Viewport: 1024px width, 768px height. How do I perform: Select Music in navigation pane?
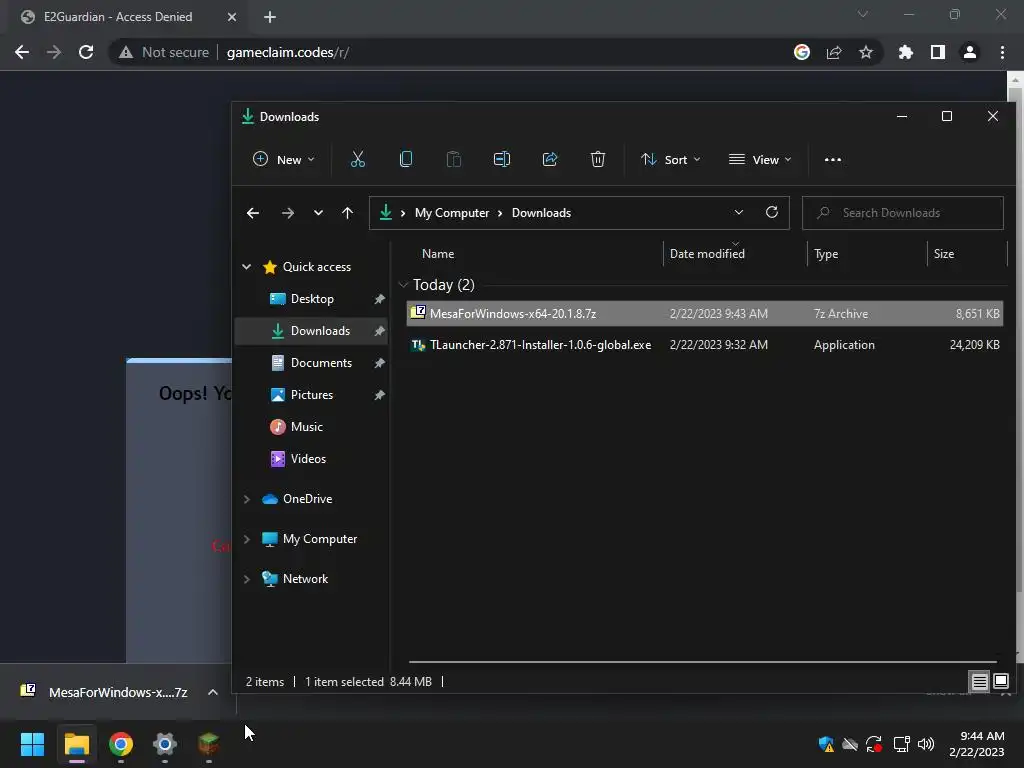pos(306,427)
